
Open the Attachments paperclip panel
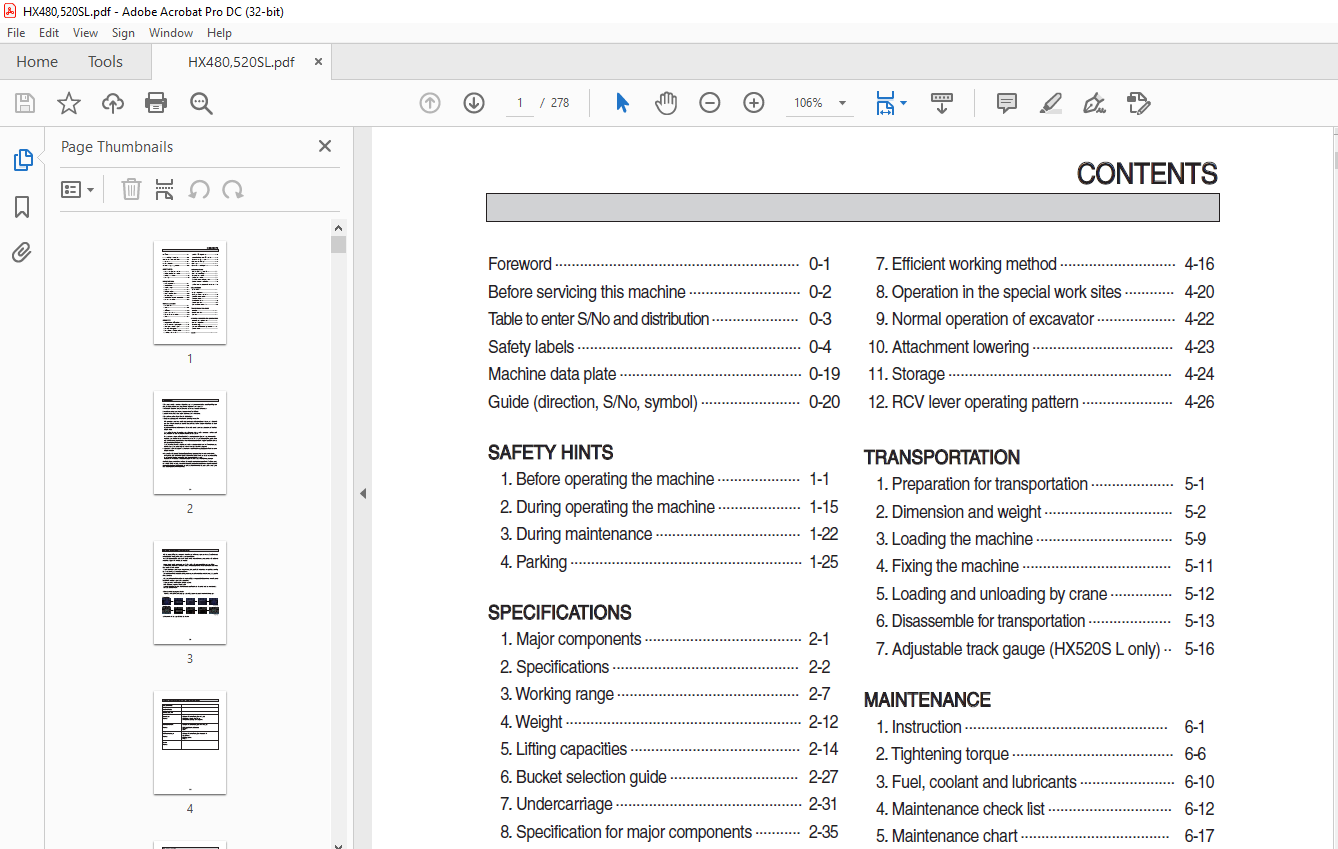(x=22, y=252)
